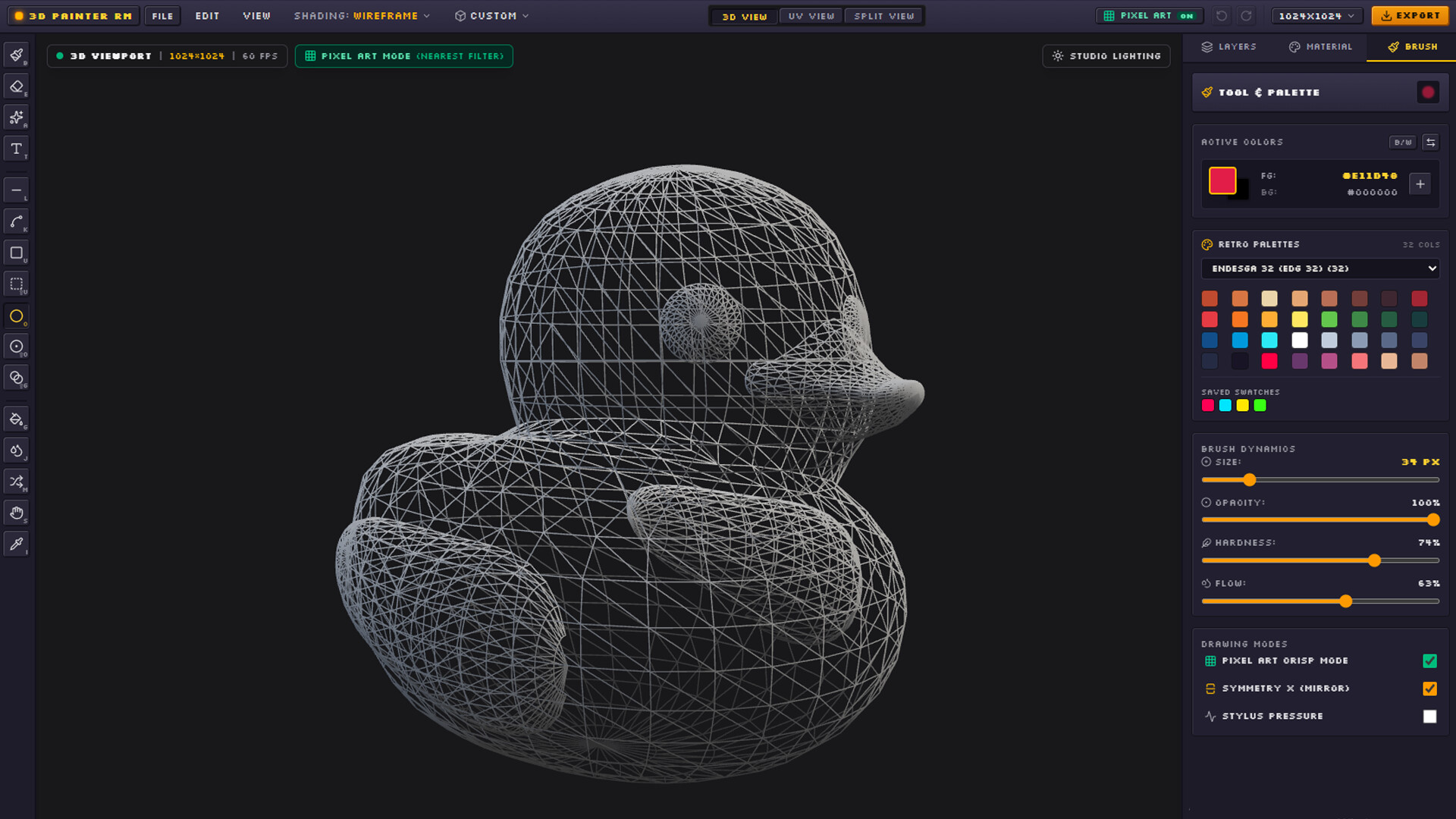
Task: Select the Blur droplet tool
Action: coord(17,450)
